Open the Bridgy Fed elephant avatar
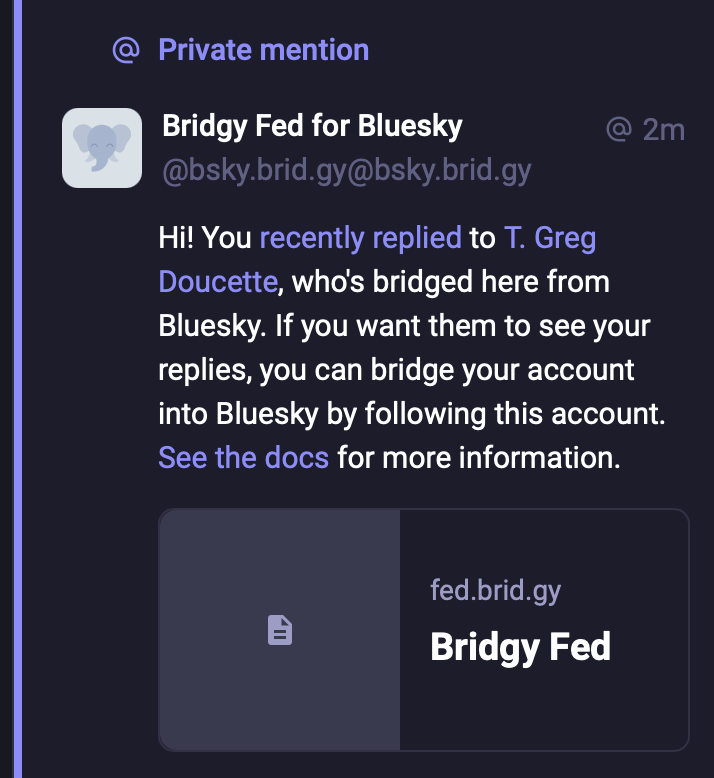This screenshot has height=778, width=714. pyautogui.click(x=102, y=148)
